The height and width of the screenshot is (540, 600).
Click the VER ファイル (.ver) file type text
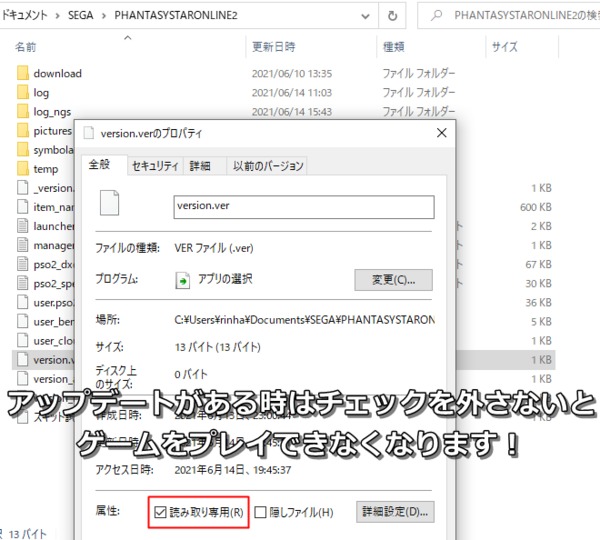point(214,248)
